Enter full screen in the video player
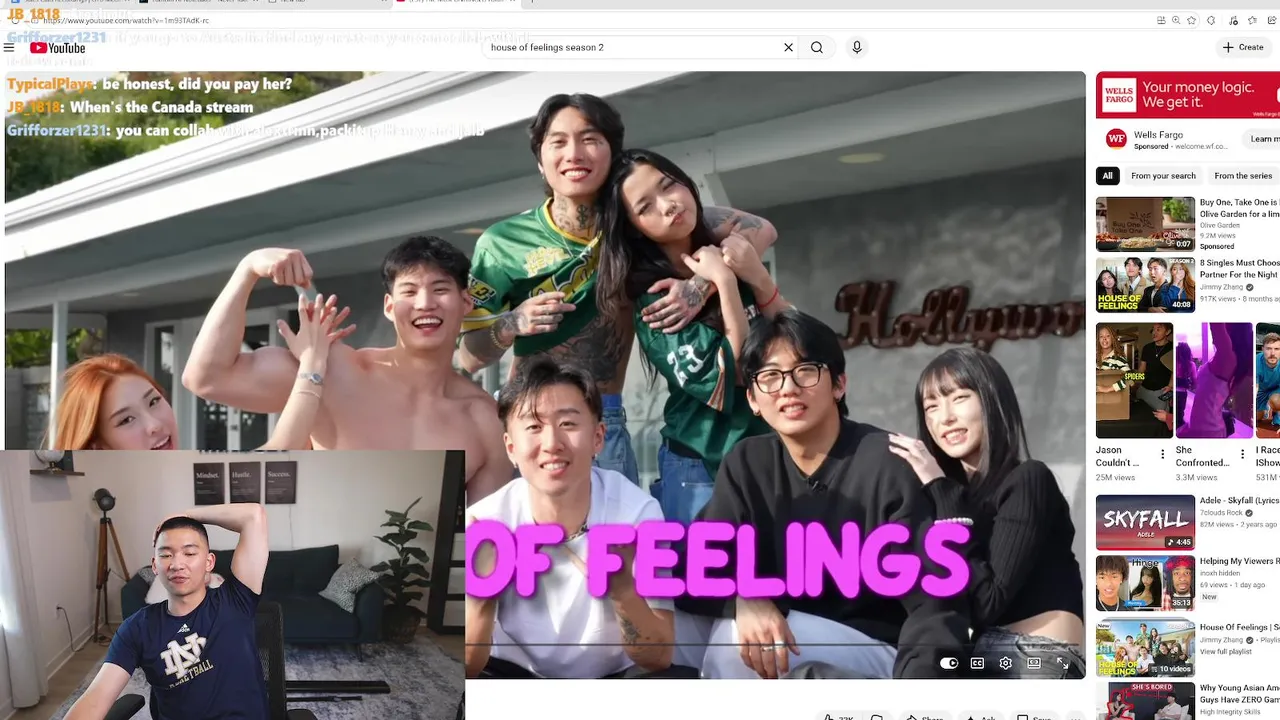 tap(1062, 663)
